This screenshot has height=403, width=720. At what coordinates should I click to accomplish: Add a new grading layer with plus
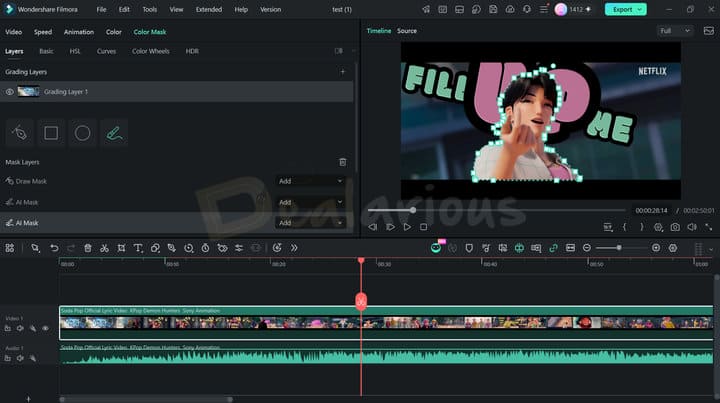[342, 72]
